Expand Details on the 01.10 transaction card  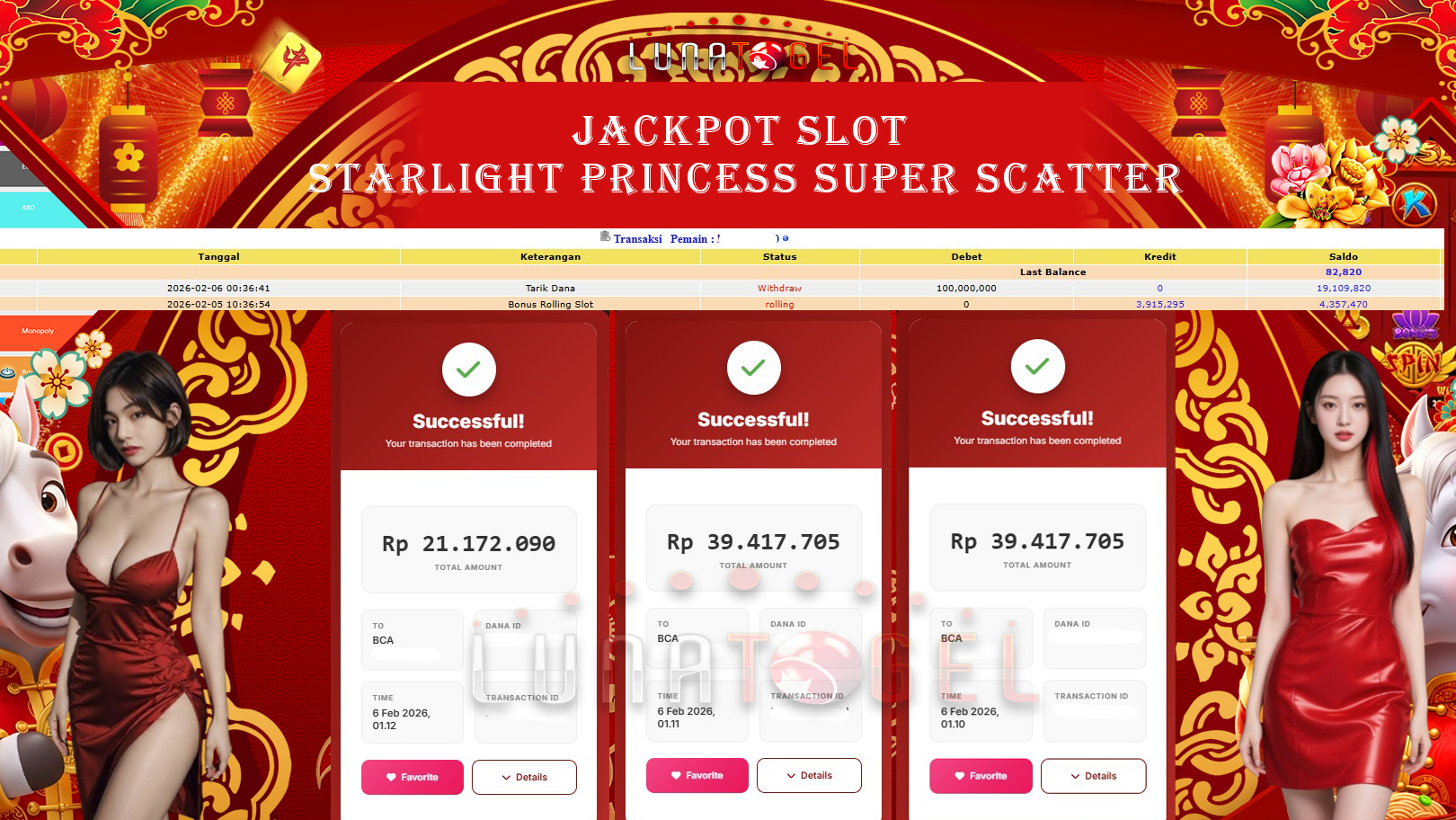1093,776
